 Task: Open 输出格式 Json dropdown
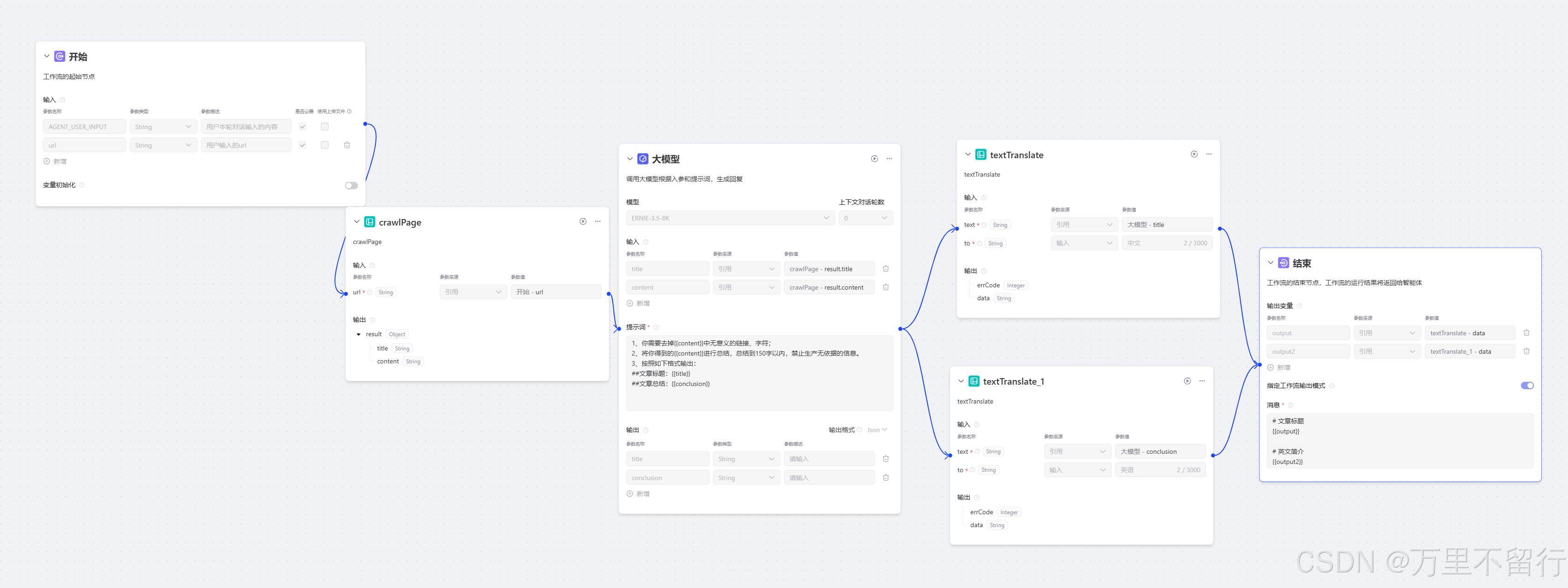click(x=877, y=430)
